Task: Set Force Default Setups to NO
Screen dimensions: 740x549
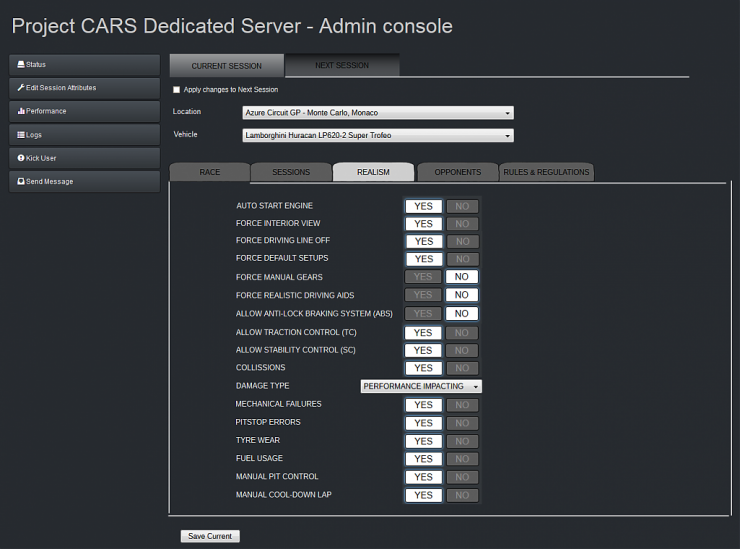Action: (462, 259)
